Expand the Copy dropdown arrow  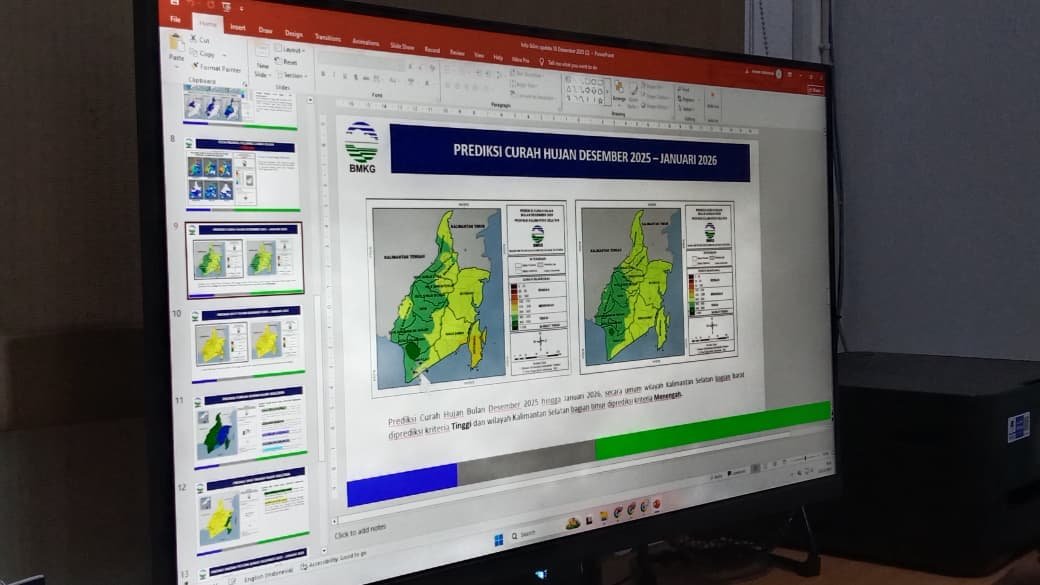225,55
